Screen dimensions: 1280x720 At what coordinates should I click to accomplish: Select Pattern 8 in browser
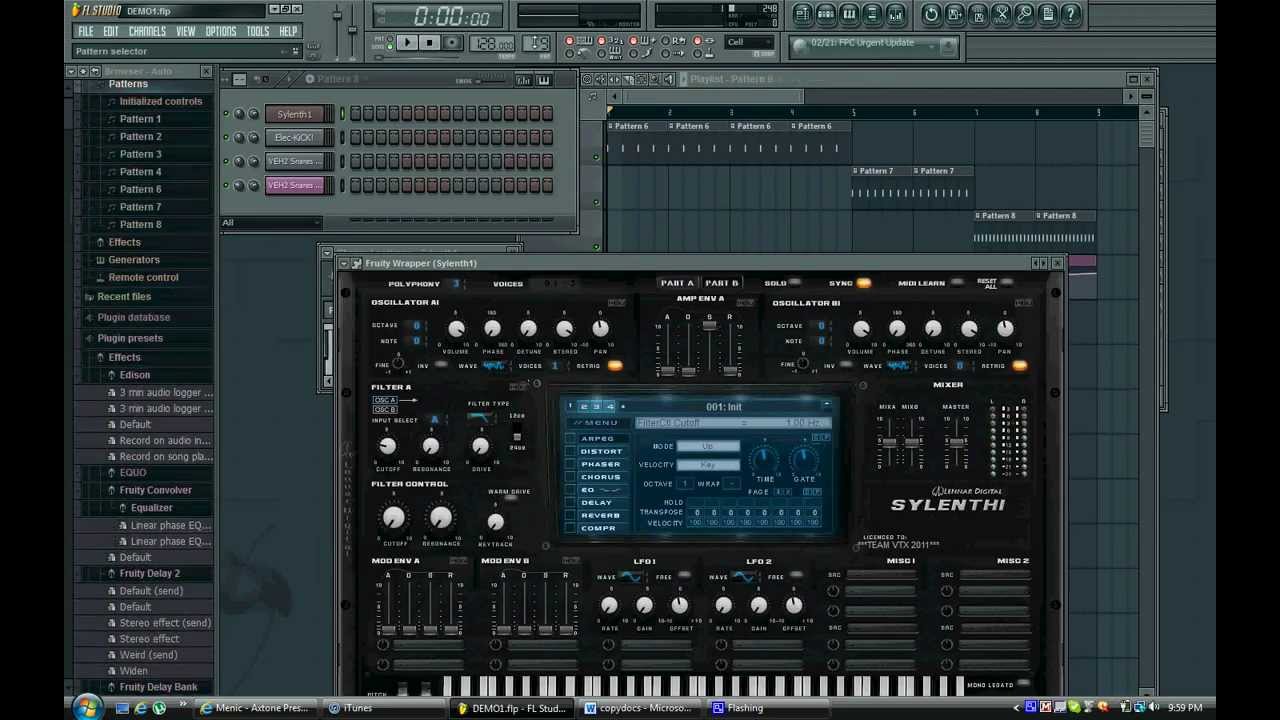click(140, 225)
